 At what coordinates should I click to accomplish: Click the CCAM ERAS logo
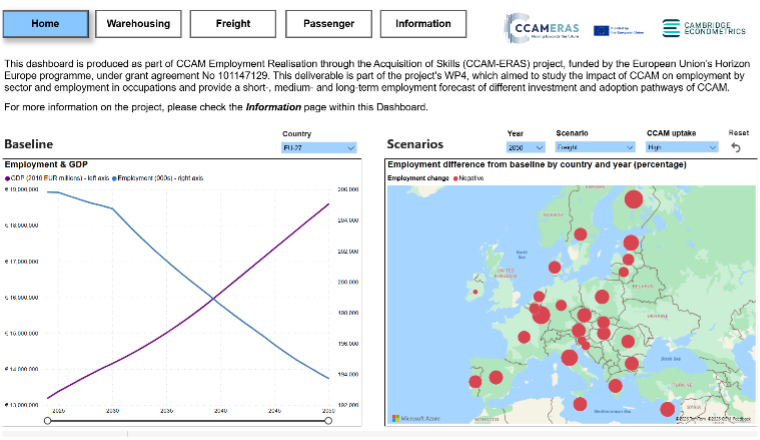541,28
